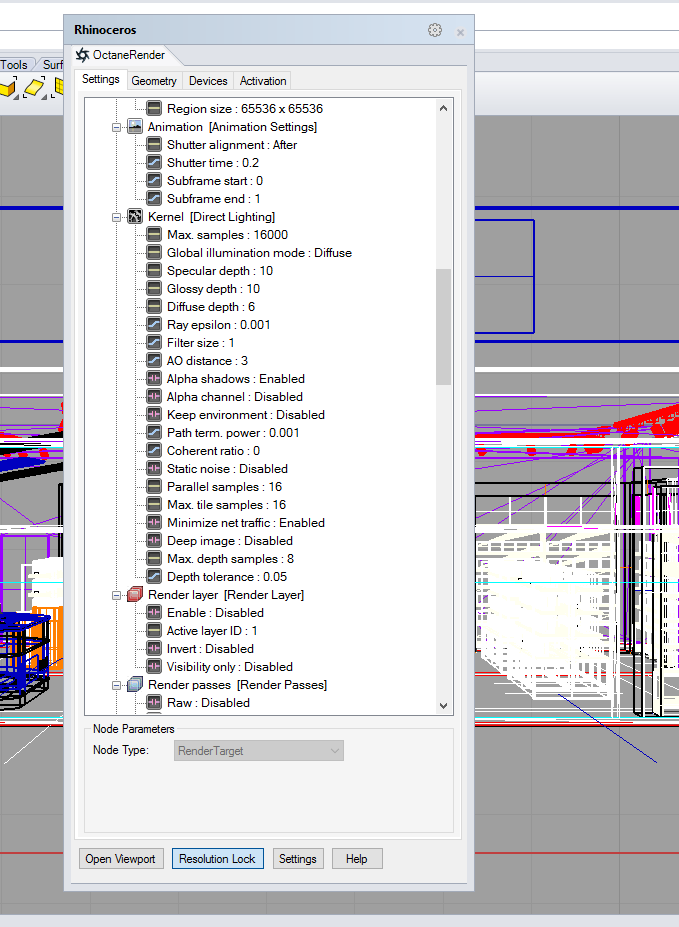This screenshot has height=927, width=679.
Task: Click the tree scroll up arrow
Action: 443,108
